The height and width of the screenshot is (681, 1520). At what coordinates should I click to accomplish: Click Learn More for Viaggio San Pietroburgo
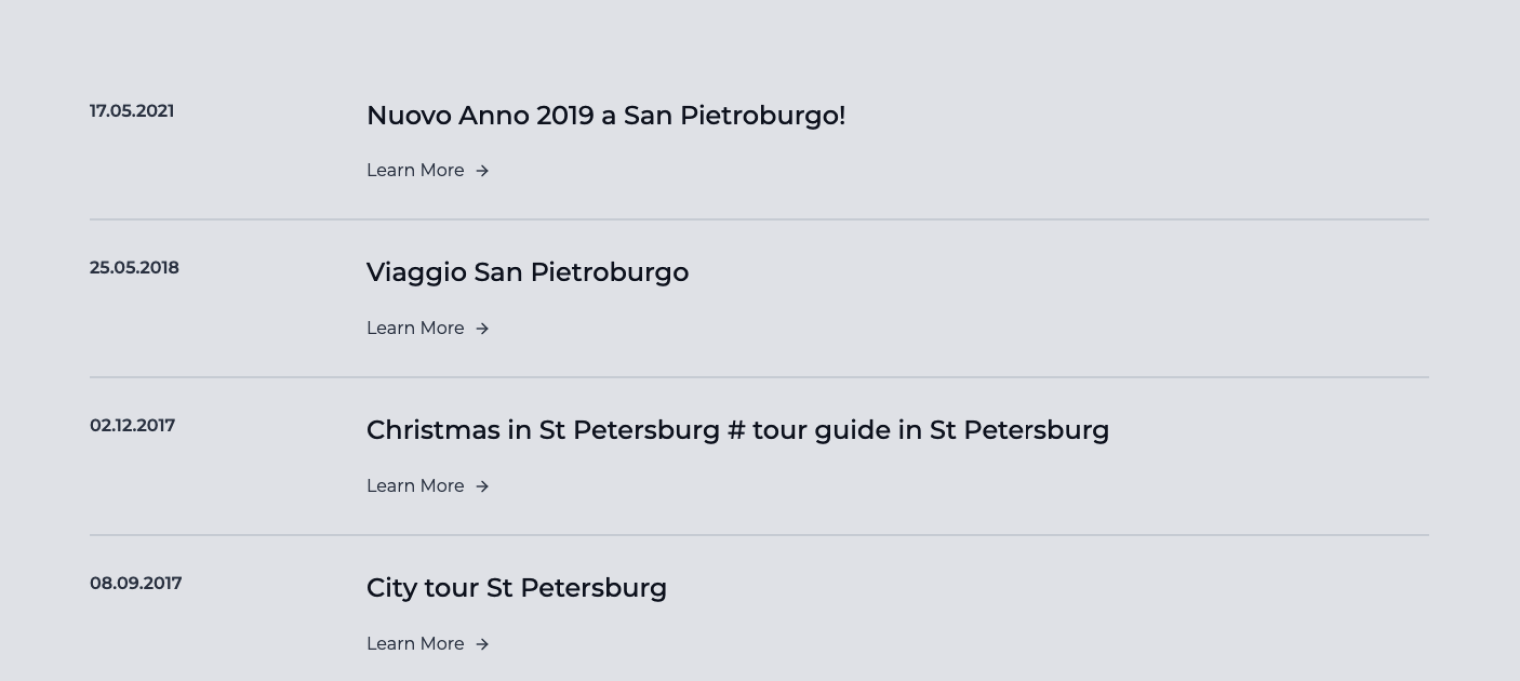pyautogui.click(x=415, y=328)
